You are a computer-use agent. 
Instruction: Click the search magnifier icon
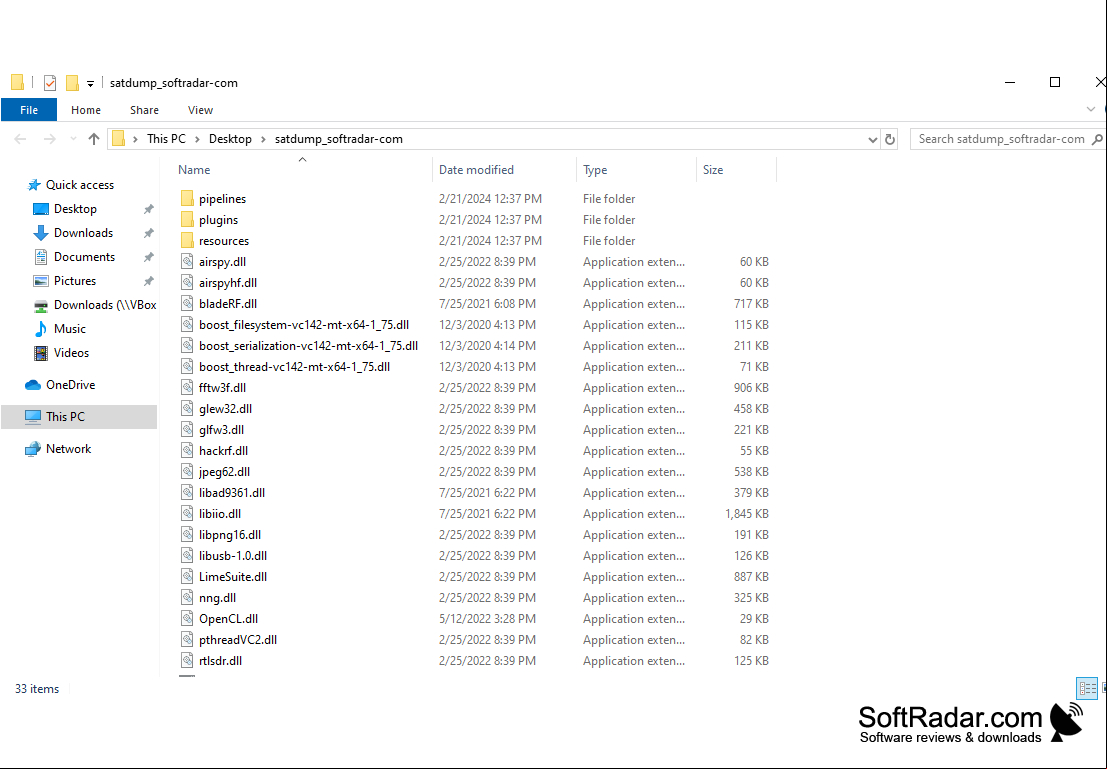tap(1097, 139)
